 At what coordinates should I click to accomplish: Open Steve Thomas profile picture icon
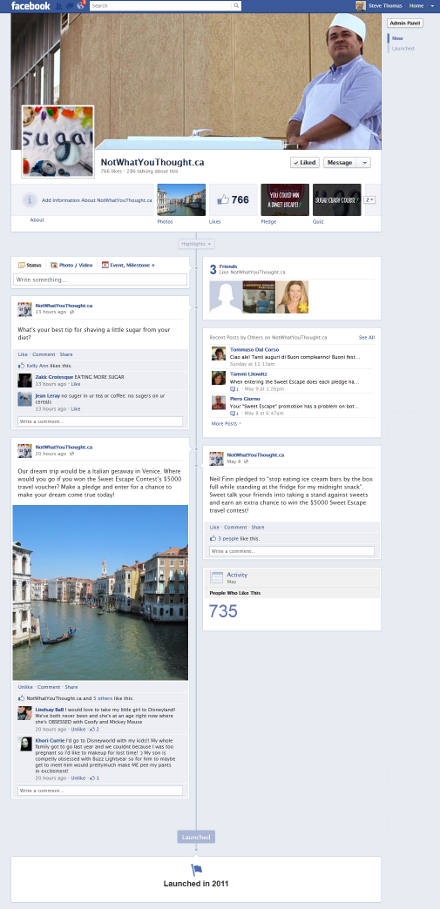coord(361,6)
